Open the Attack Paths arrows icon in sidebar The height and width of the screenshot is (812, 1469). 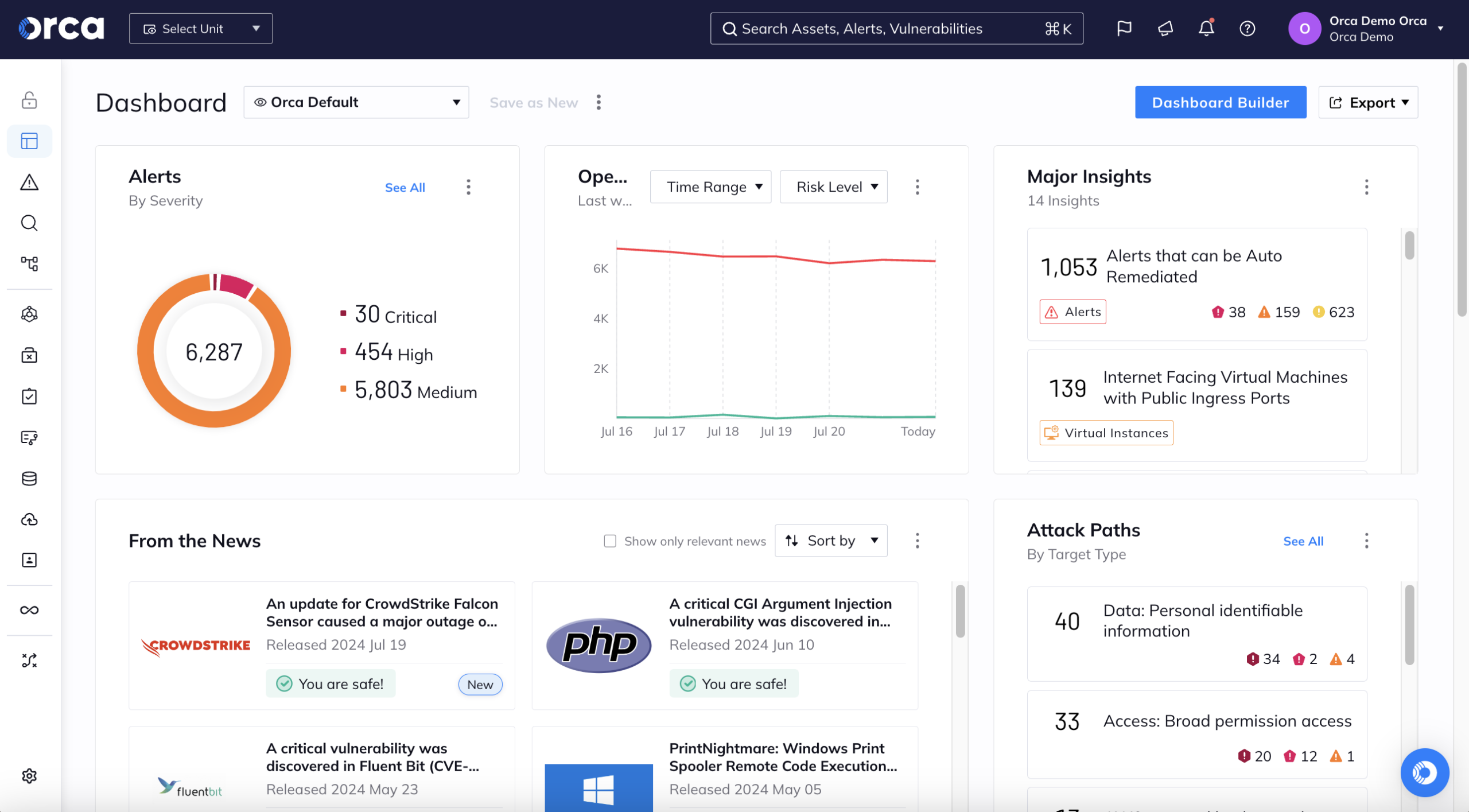tap(29, 661)
